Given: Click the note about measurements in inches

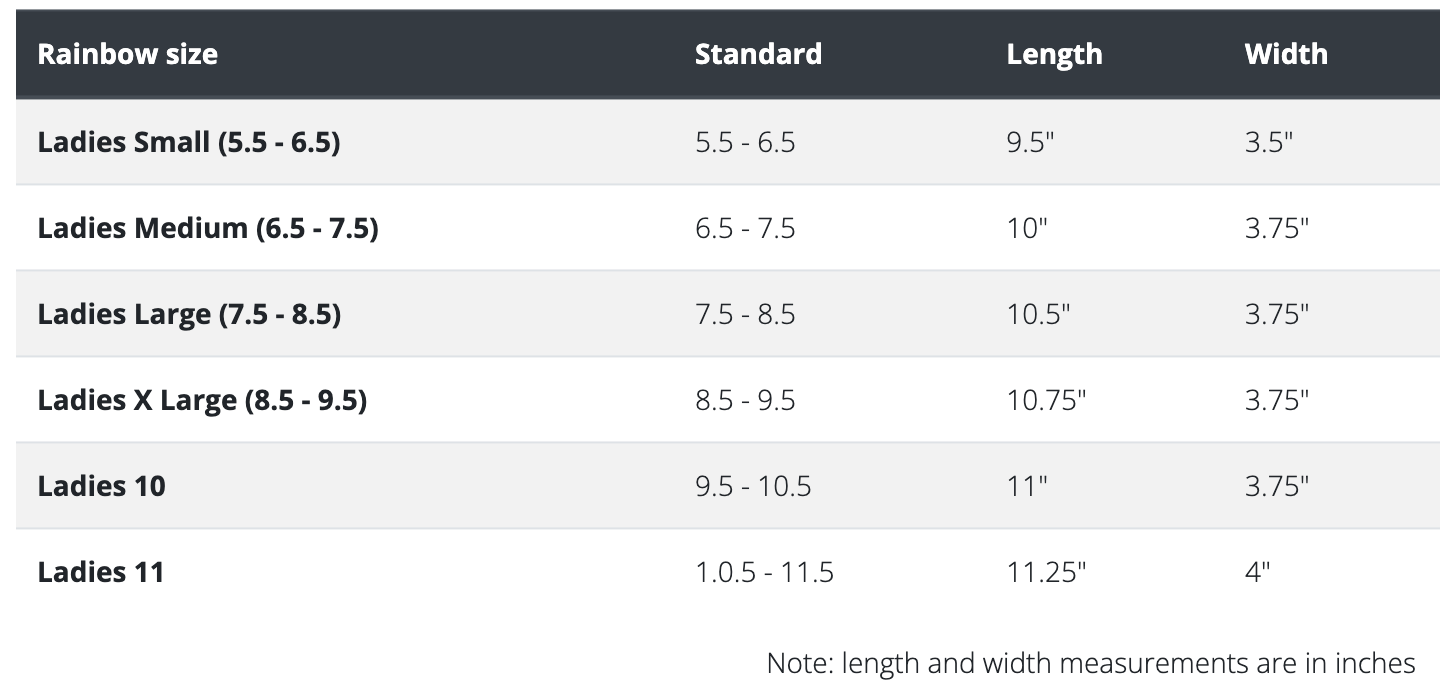Looking at the screenshot, I should tap(1091, 663).
